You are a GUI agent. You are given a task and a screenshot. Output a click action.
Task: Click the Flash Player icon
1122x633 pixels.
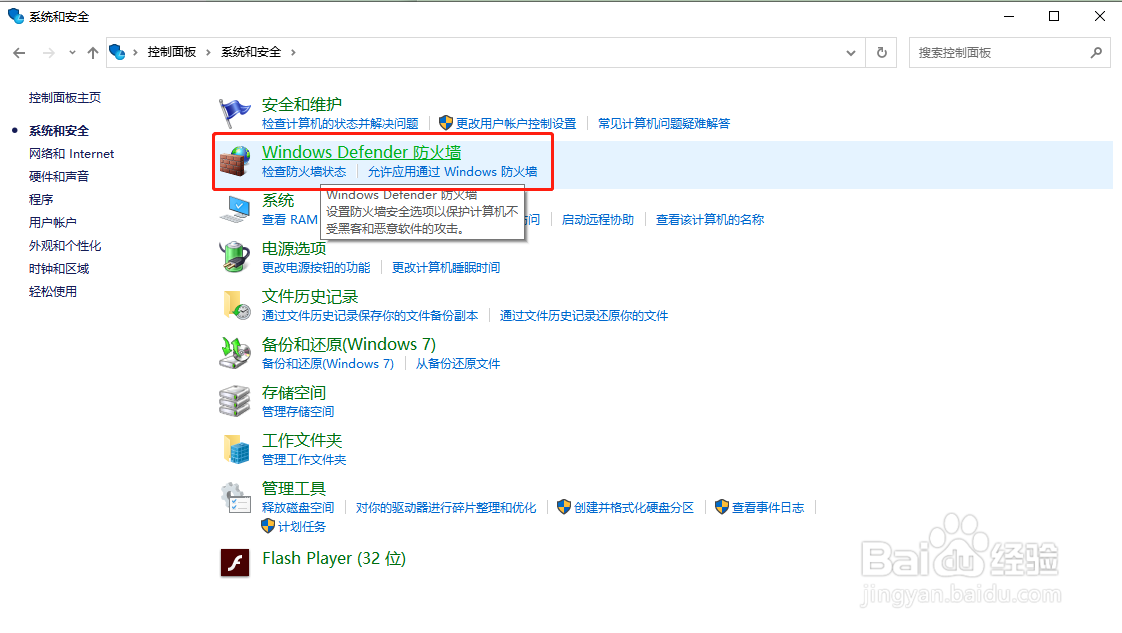(235, 562)
